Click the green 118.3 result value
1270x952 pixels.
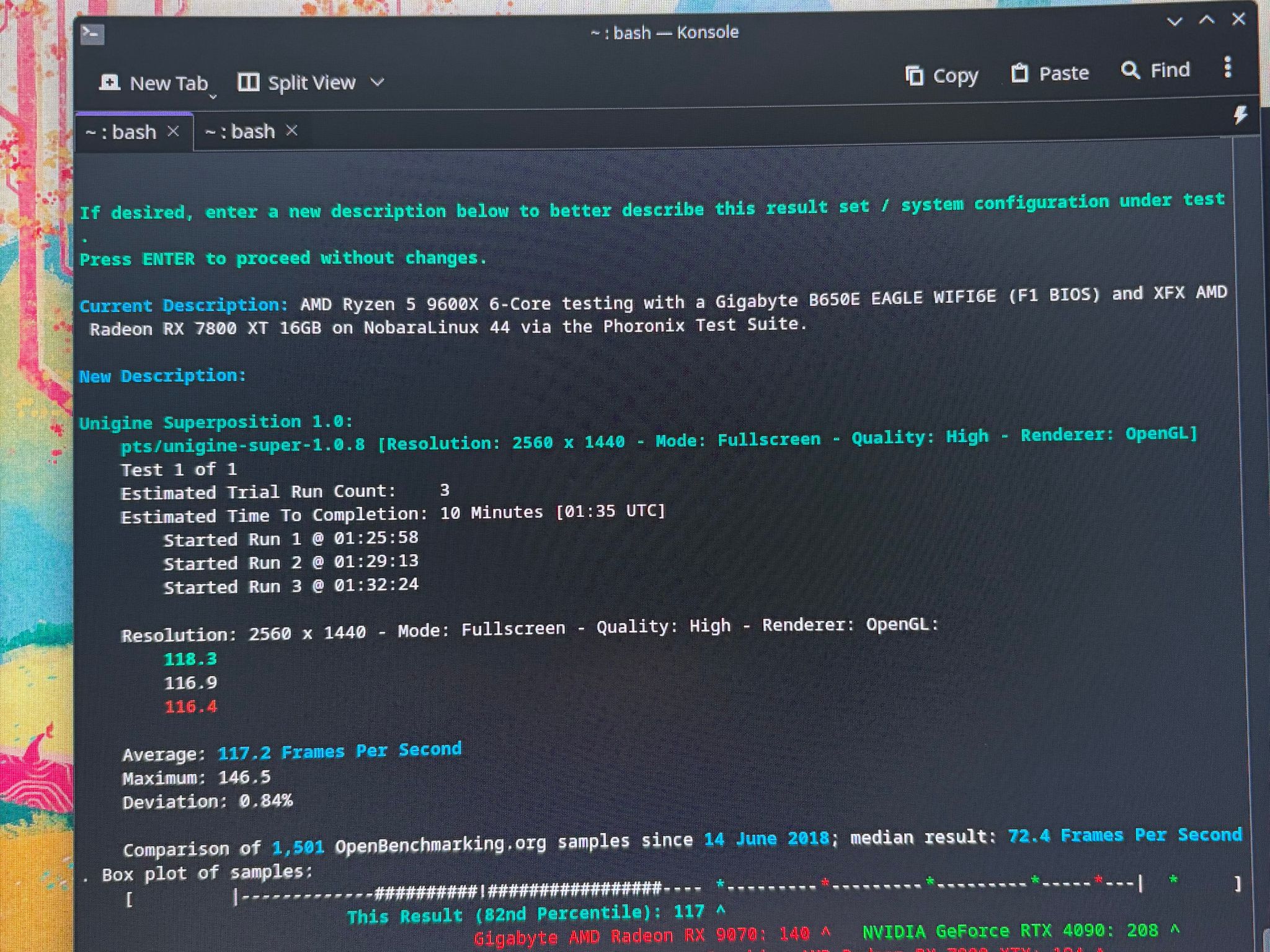click(190, 659)
